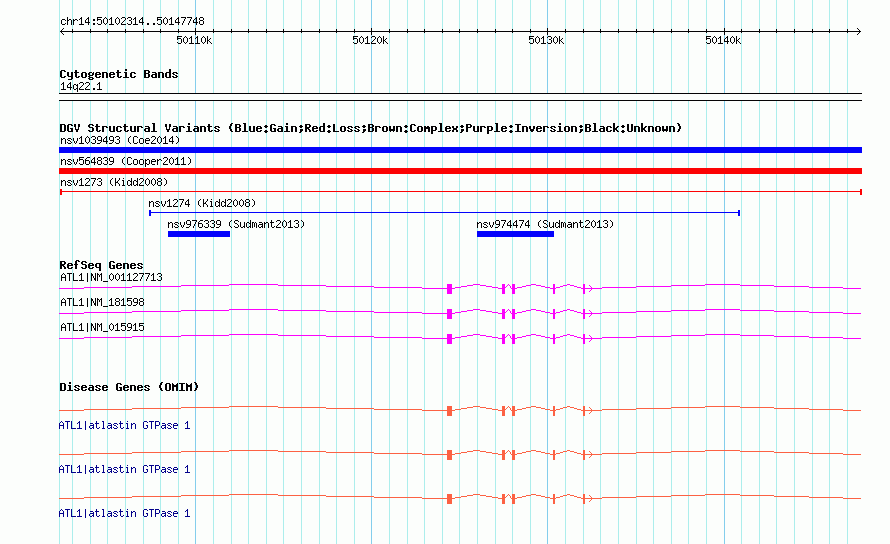This screenshot has height=544, width=890.
Task: Open the nsv1273 (Kidd2008) label
Action: click(x=114, y=182)
